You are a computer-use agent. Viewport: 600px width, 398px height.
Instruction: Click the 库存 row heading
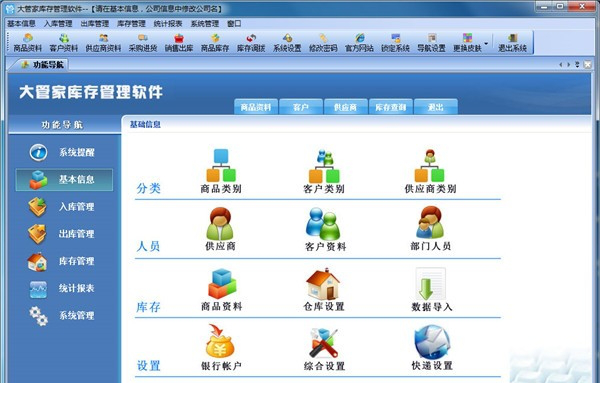[x=148, y=307]
